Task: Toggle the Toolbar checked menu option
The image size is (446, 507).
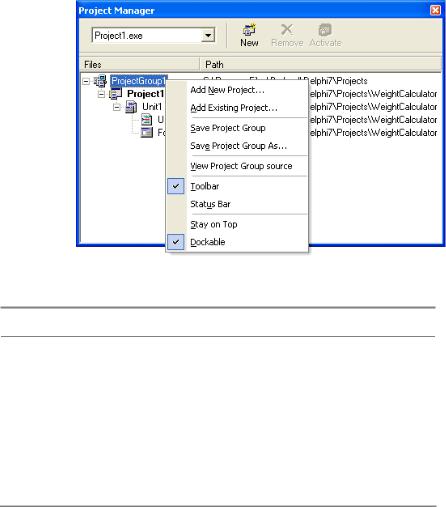Action: pos(237,186)
